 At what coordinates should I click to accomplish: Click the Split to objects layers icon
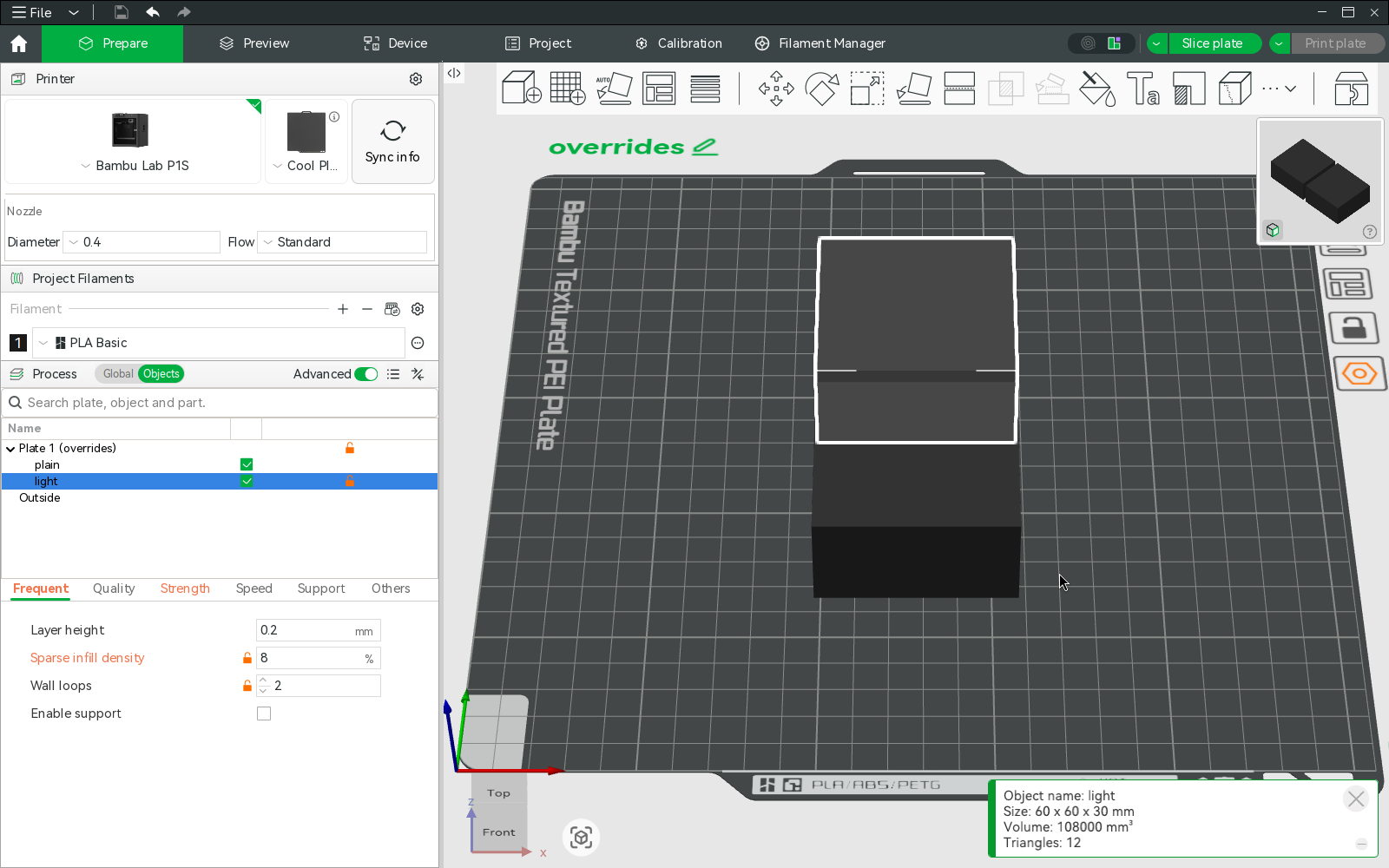click(x=705, y=88)
